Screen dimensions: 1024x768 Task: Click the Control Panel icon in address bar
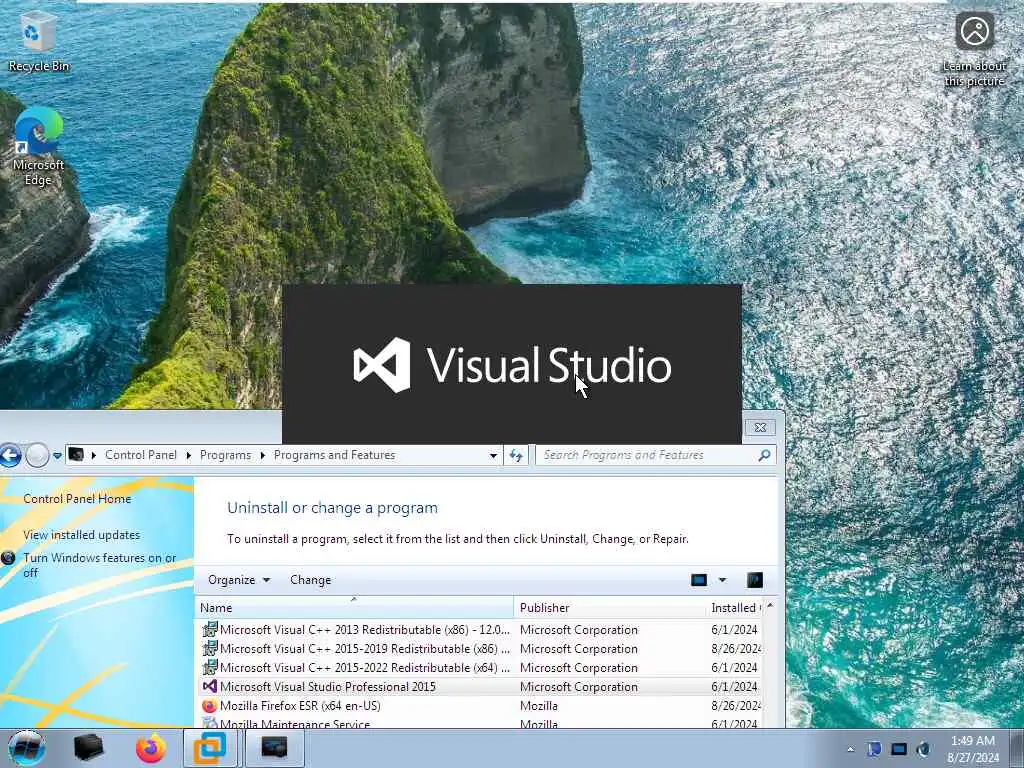pos(76,455)
